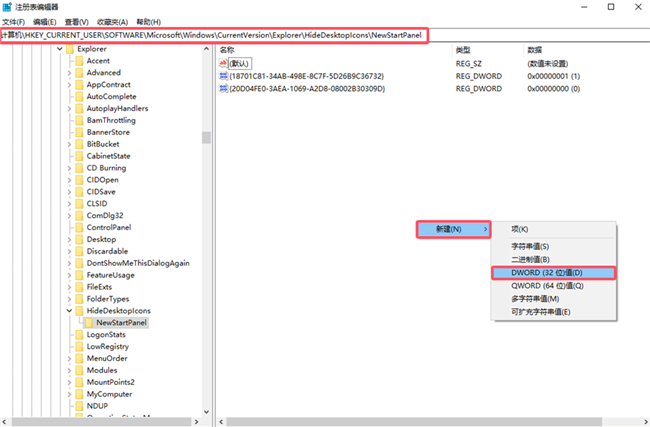Select the (默认) string value icon
Image resolution: width=650 pixels, height=427 pixels.
tap(224, 63)
